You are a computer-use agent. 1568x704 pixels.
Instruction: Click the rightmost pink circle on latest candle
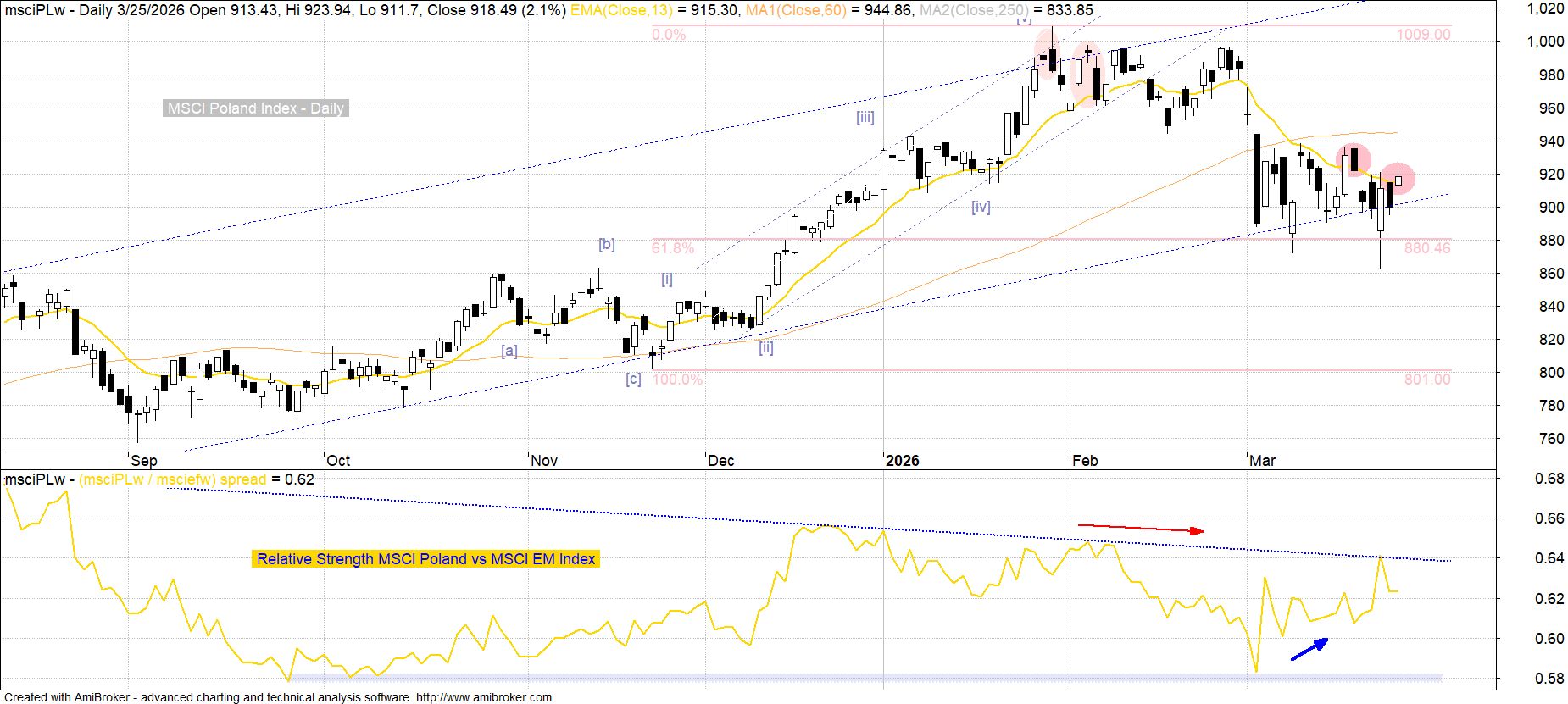tap(1398, 178)
